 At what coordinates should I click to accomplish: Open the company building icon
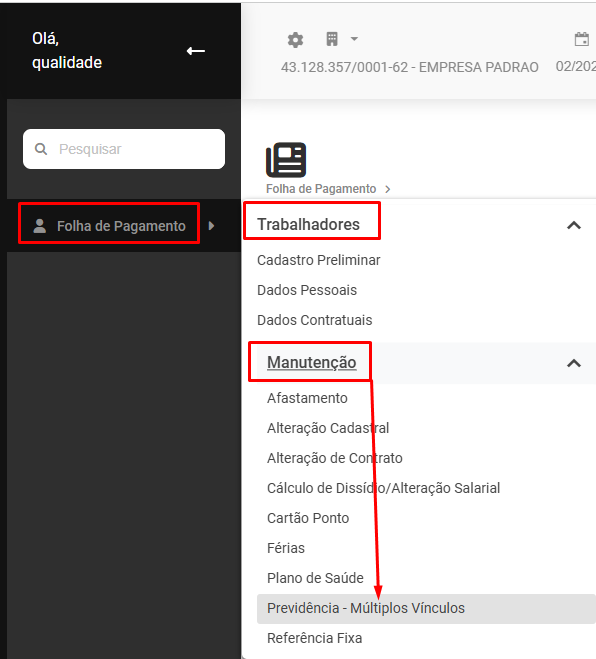[x=332, y=39]
